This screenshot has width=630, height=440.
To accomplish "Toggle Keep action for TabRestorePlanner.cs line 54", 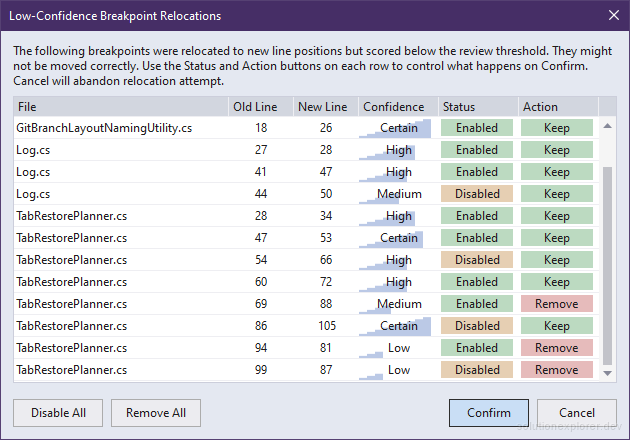I will pos(556,260).
